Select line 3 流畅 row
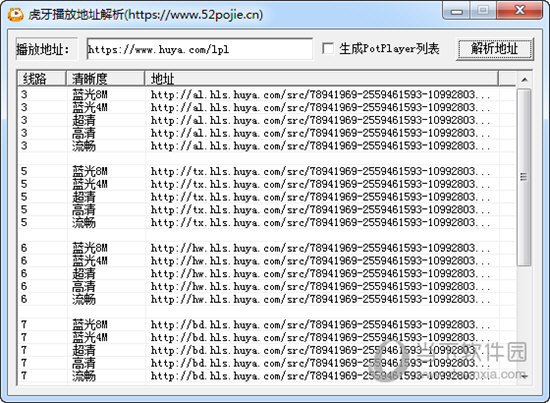The width and height of the screenshot is (550, 403). (267, 146)
